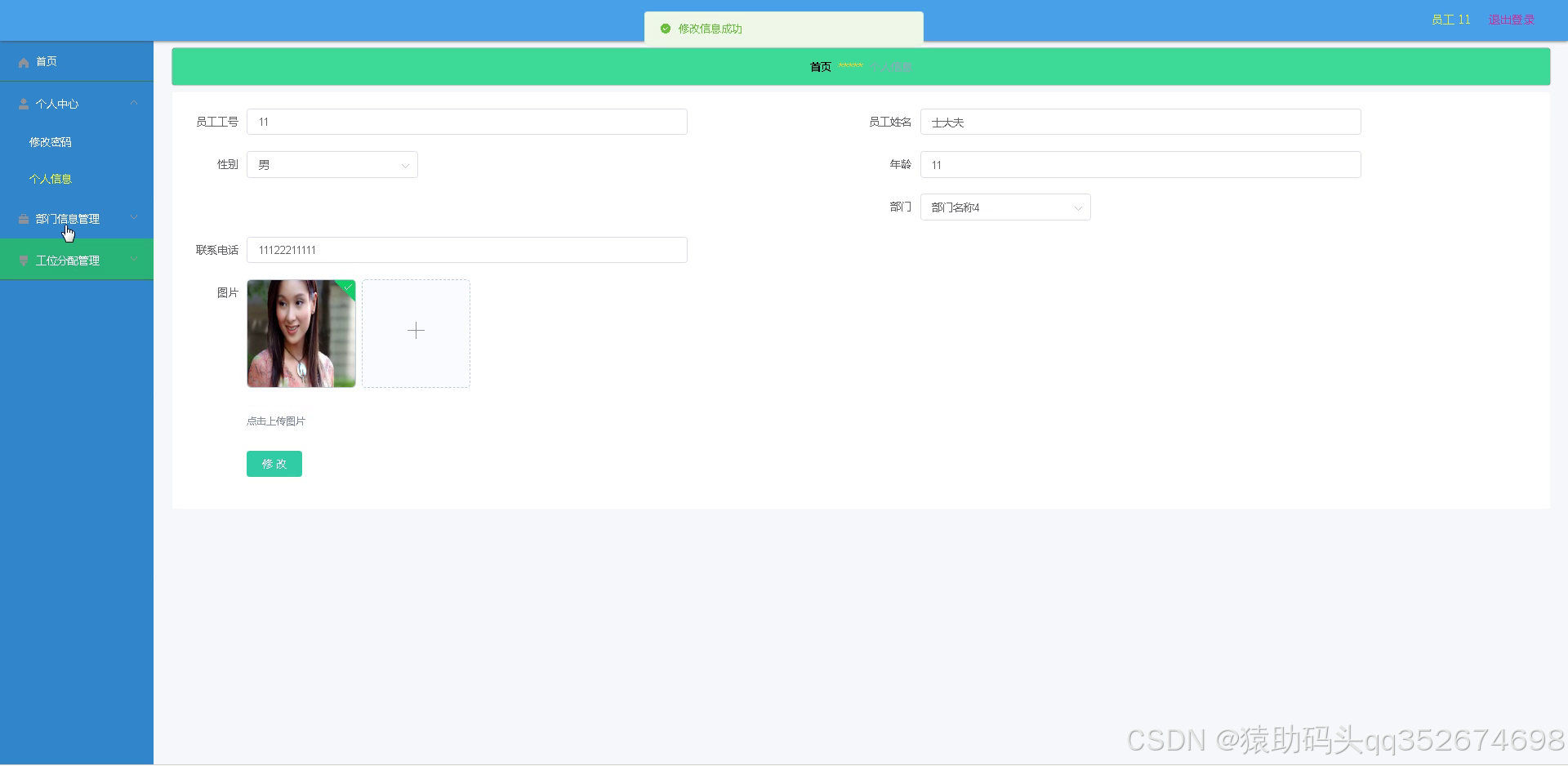
Task: Expand the 部门信息管理 menu arrow
Action: tap(134, 218)
